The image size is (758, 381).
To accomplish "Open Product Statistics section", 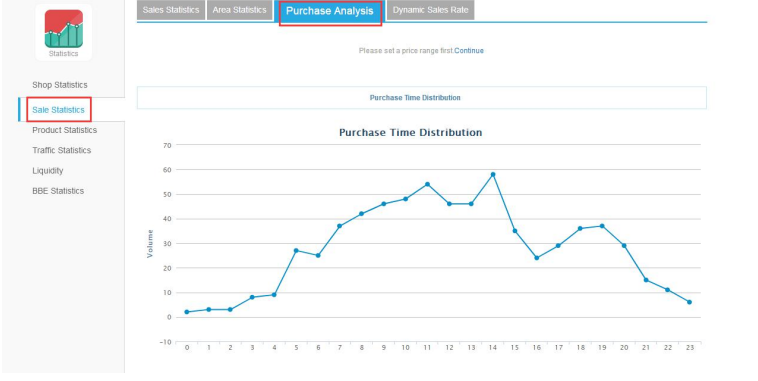I will [64, 130].
